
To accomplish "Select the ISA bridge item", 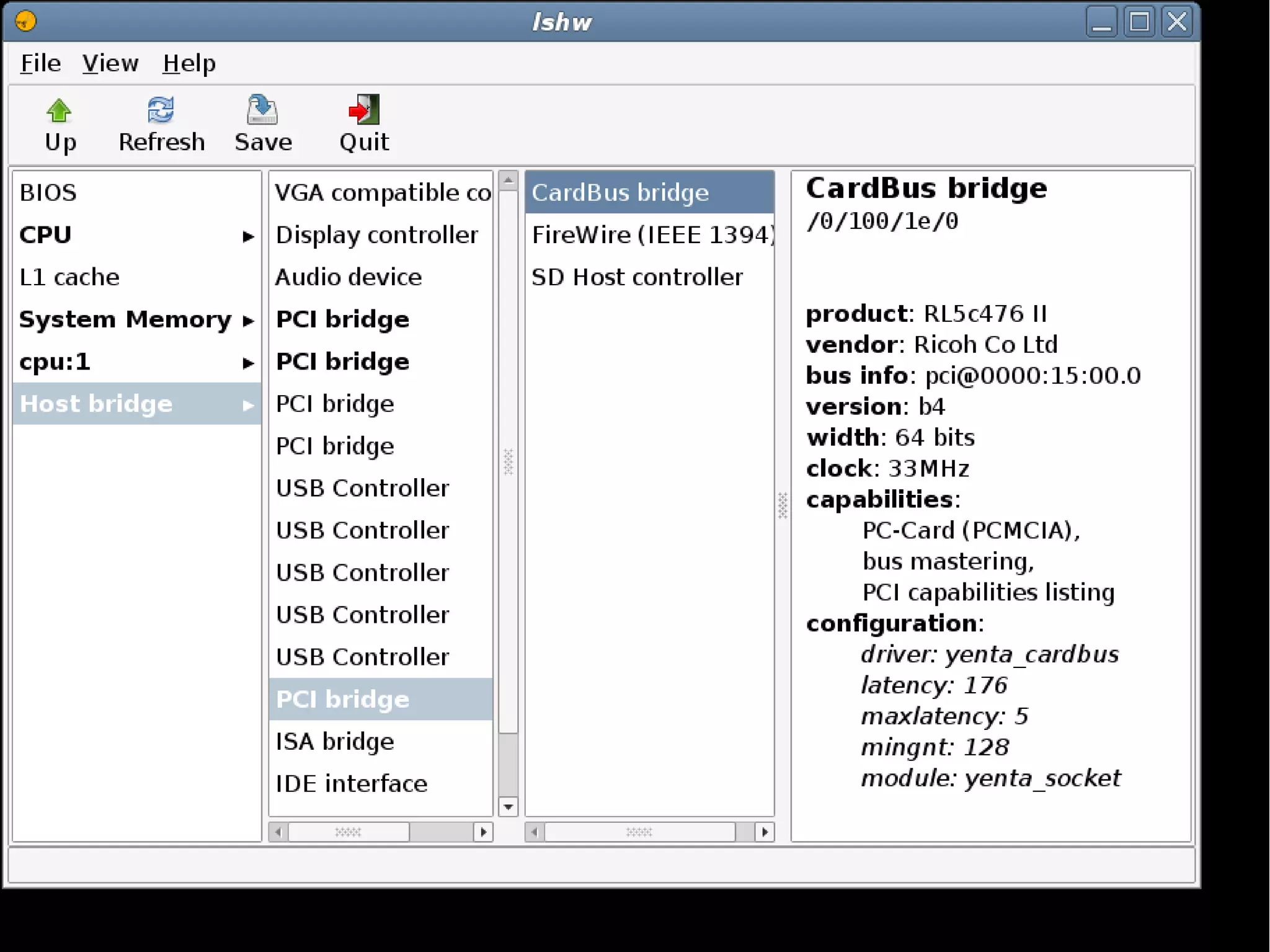I will [x=335, y=742].
